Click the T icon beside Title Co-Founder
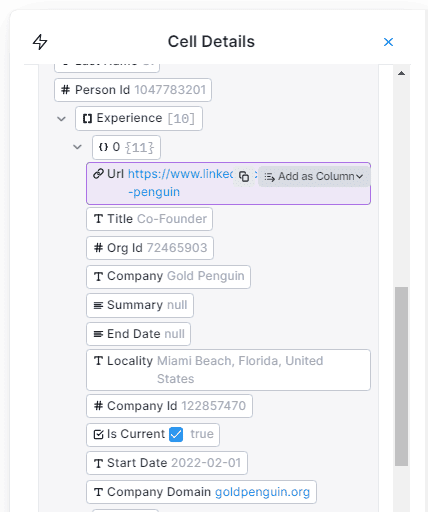Viewport: 428px width, 512px height. (x=98, y=219)
